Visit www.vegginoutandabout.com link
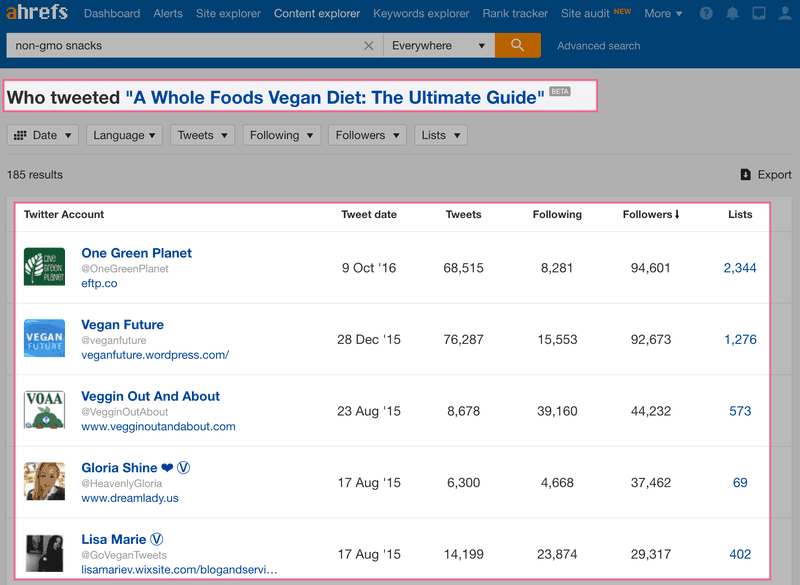The width and height of the screenshot is (800, 585). click(158, 426)
